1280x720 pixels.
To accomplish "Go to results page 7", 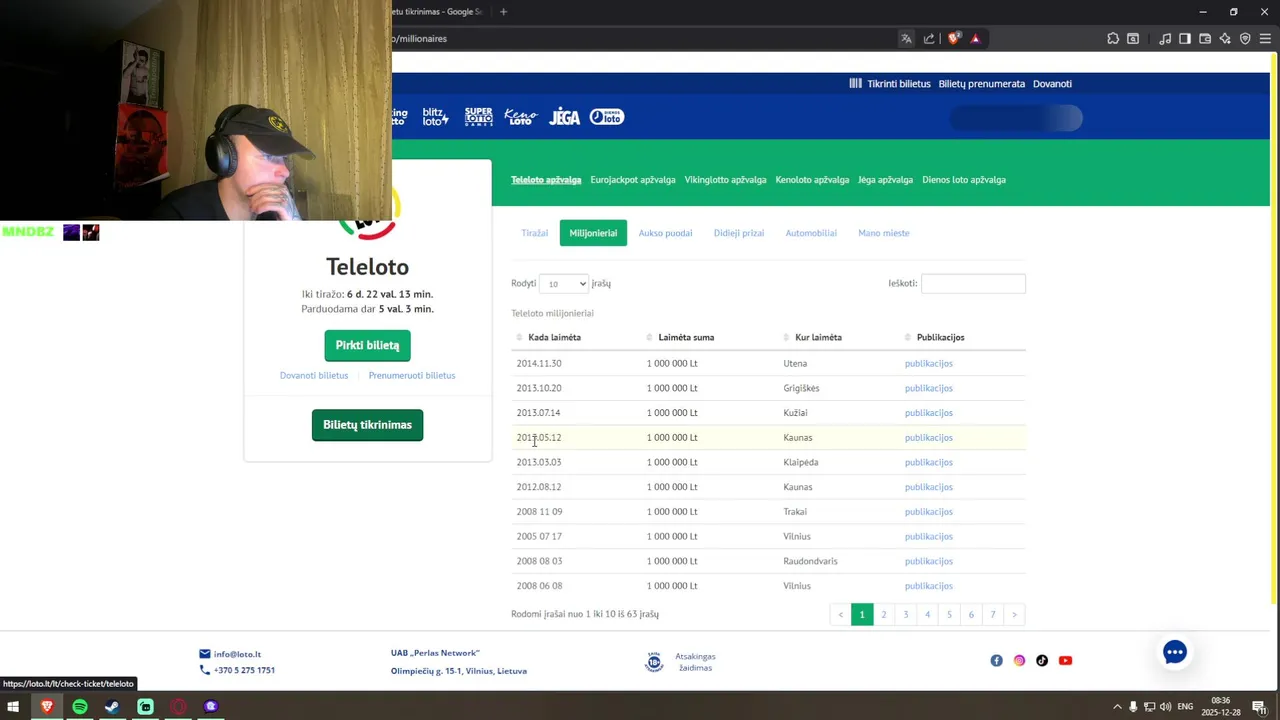I will (x=993, y=615).
